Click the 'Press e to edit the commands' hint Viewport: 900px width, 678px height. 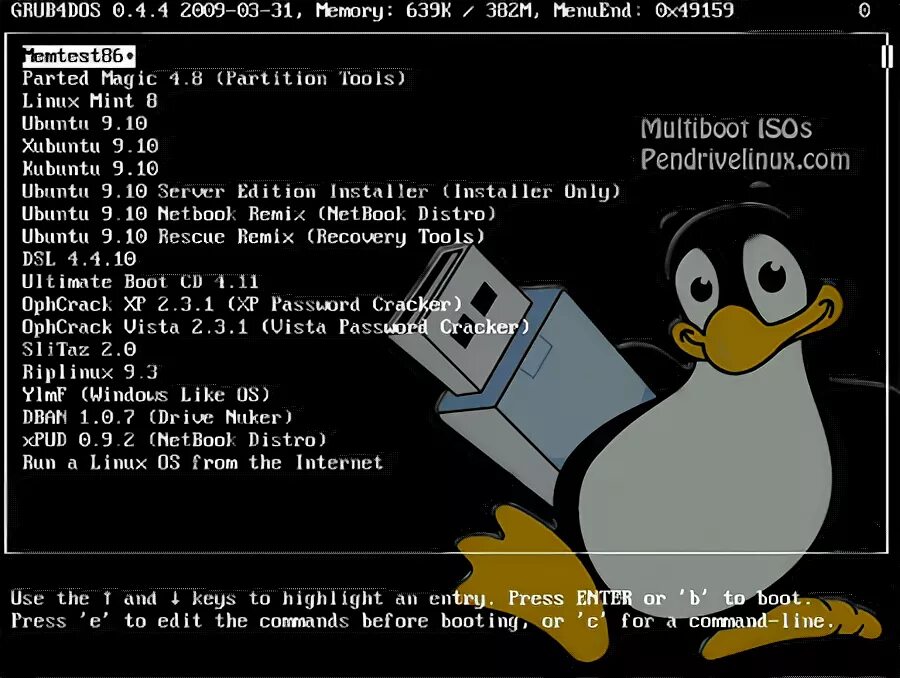(269, 621)
